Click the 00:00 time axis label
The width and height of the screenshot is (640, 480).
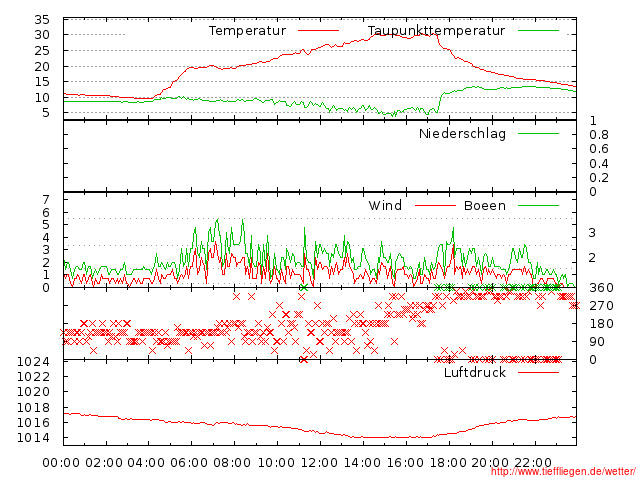(61, 463)
